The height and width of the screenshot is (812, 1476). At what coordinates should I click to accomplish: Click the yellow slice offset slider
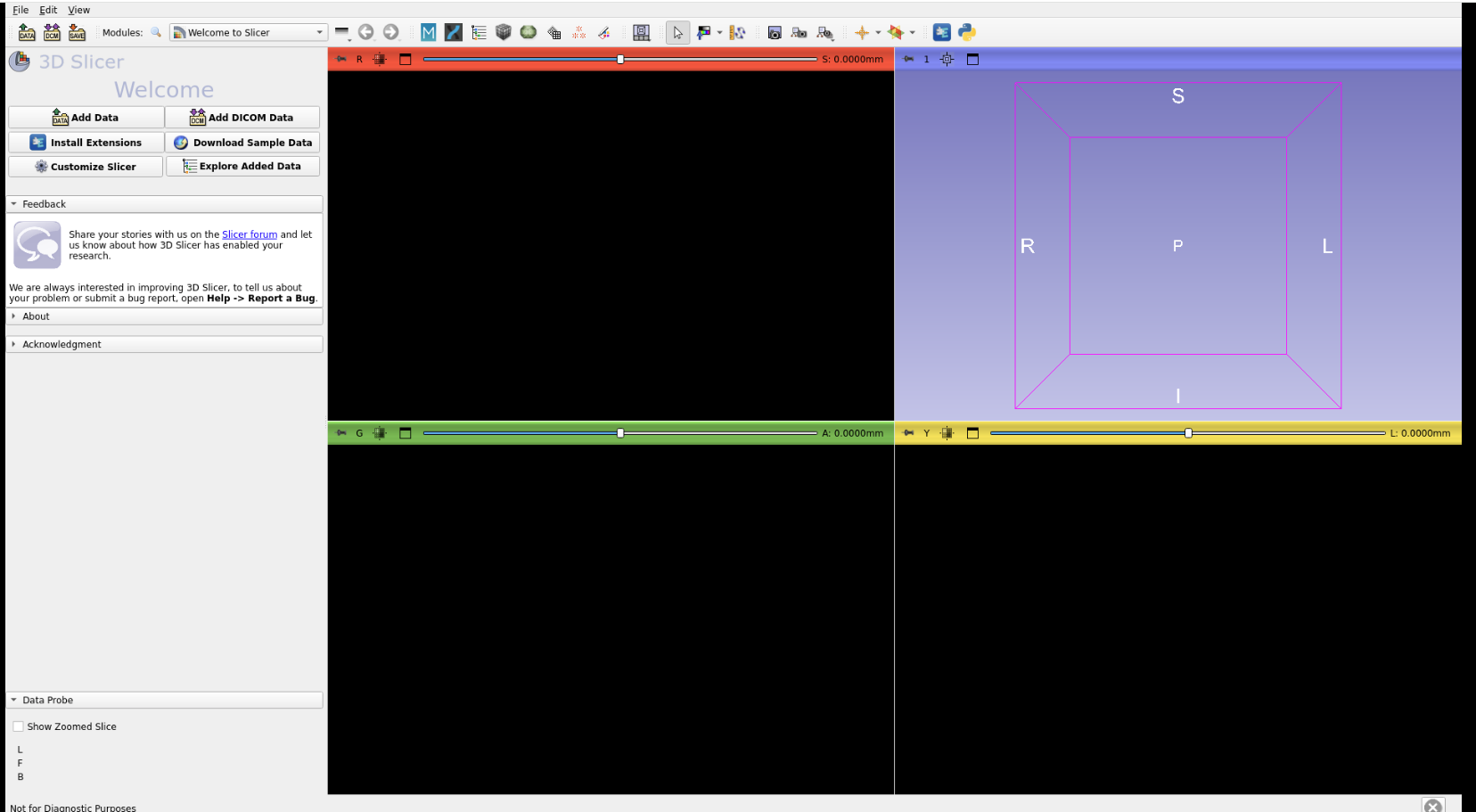pyautogui.click(x=1187, y=433)
